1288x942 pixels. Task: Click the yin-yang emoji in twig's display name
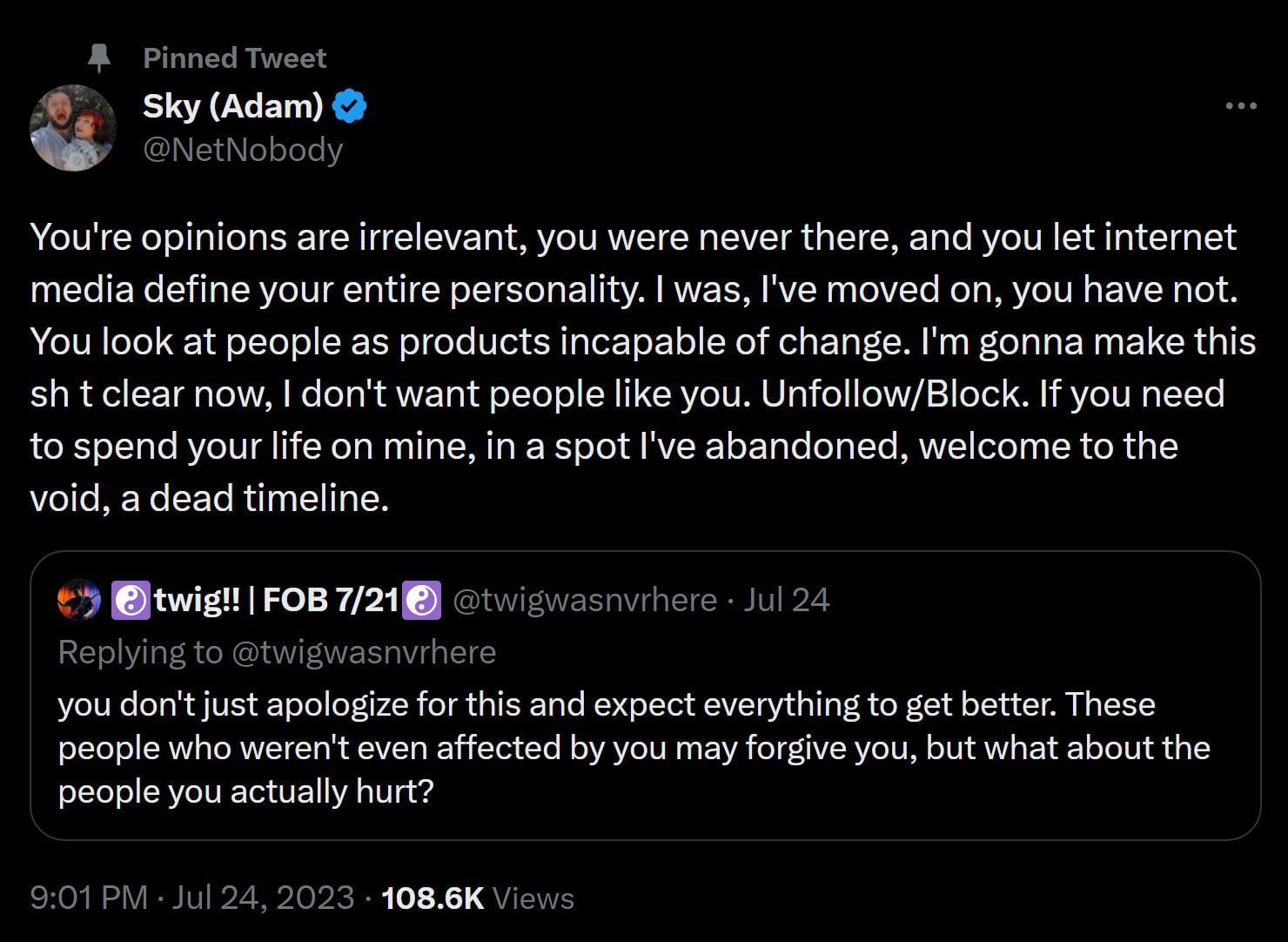(130, 599)
